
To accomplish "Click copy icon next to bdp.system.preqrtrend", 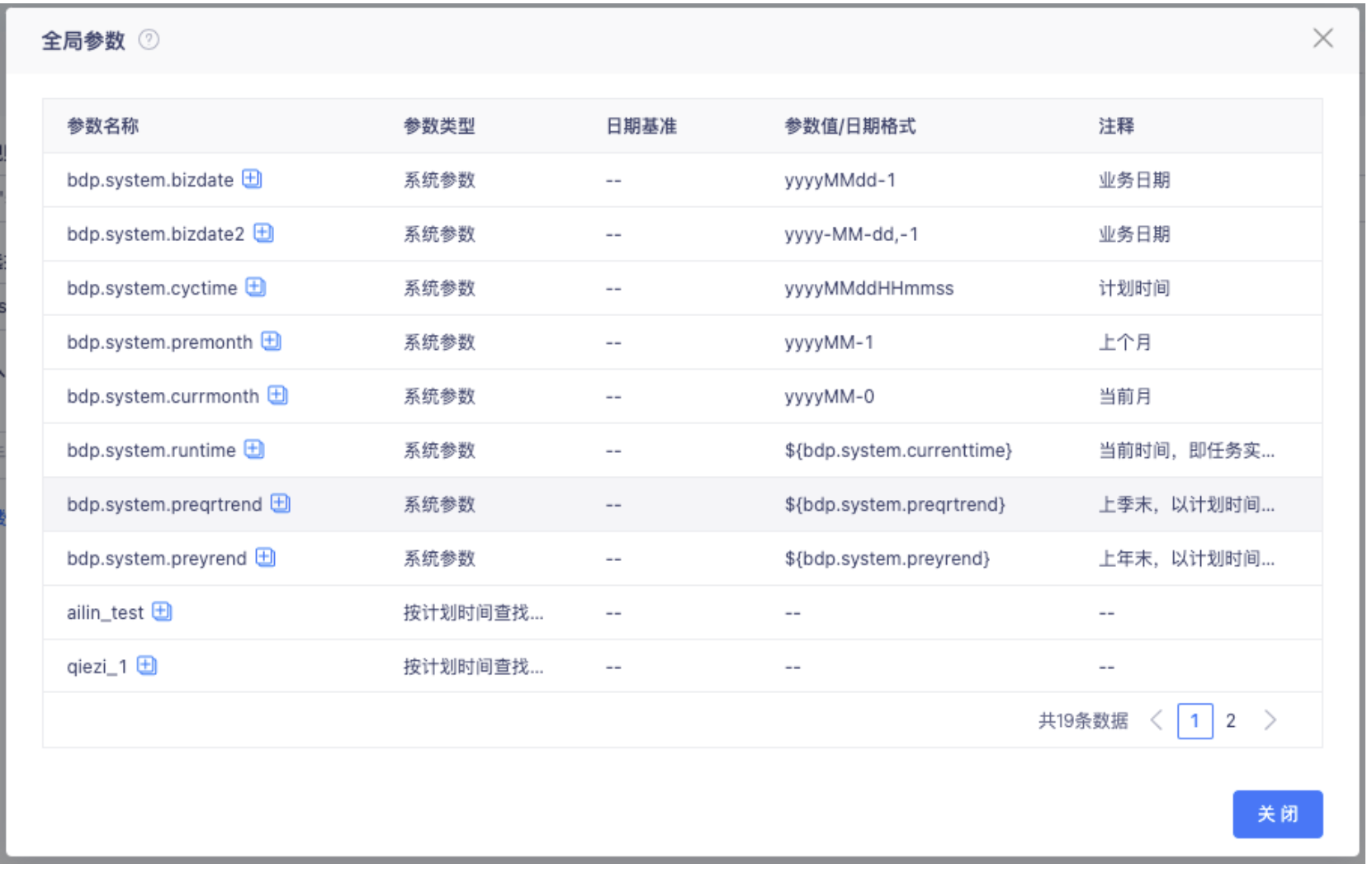I will 281,503.
